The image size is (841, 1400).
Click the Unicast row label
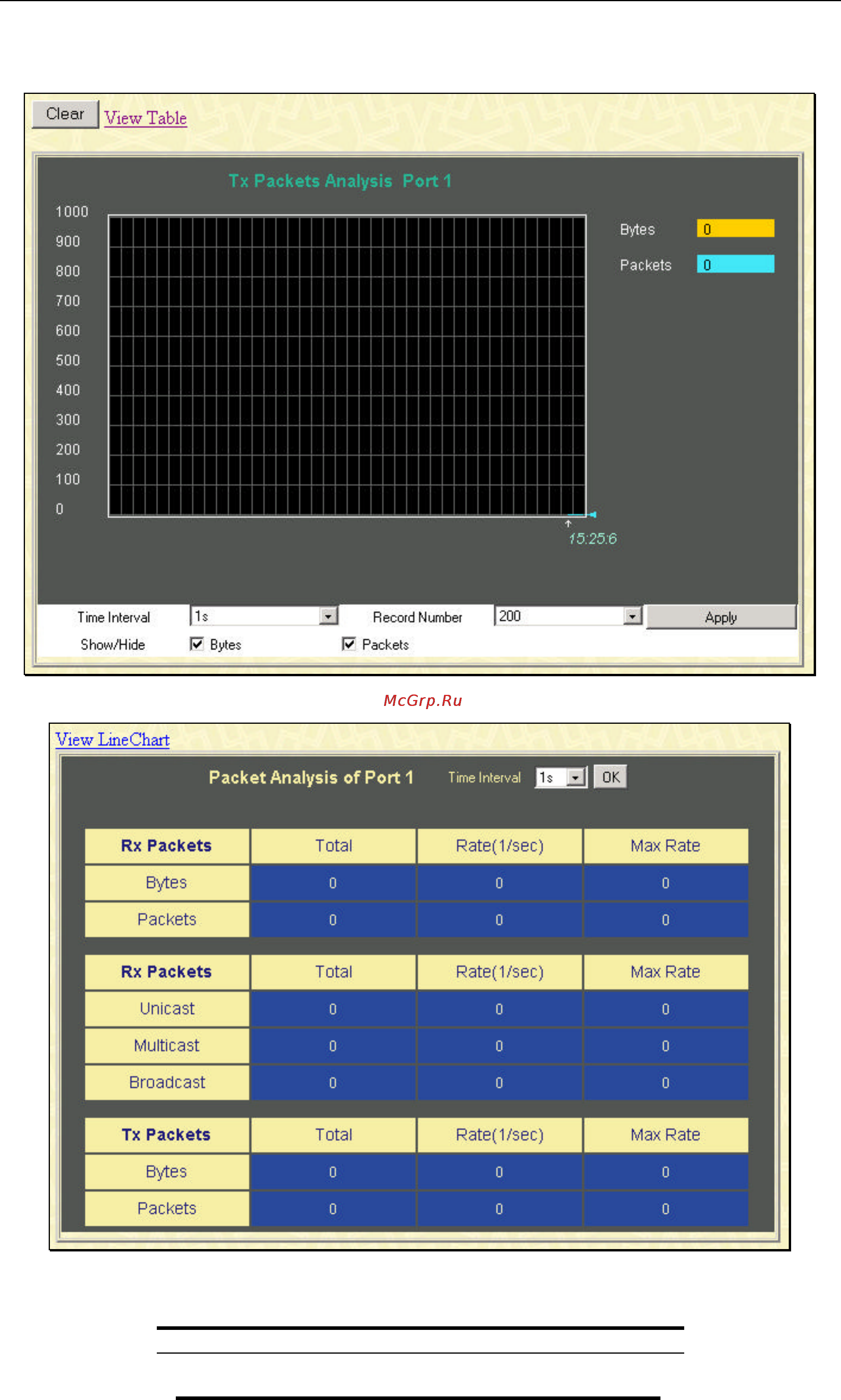(167, 1009)
